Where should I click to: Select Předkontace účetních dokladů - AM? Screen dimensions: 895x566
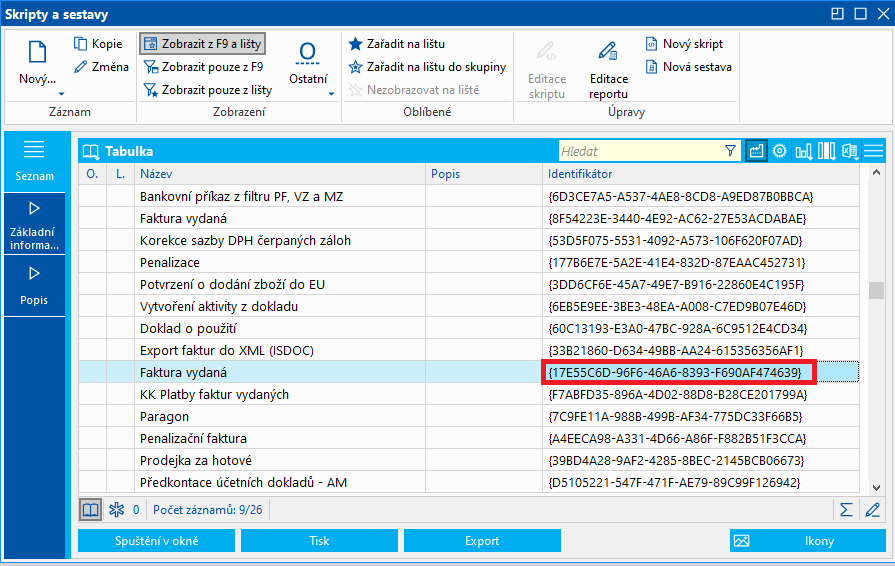[469, 482]
